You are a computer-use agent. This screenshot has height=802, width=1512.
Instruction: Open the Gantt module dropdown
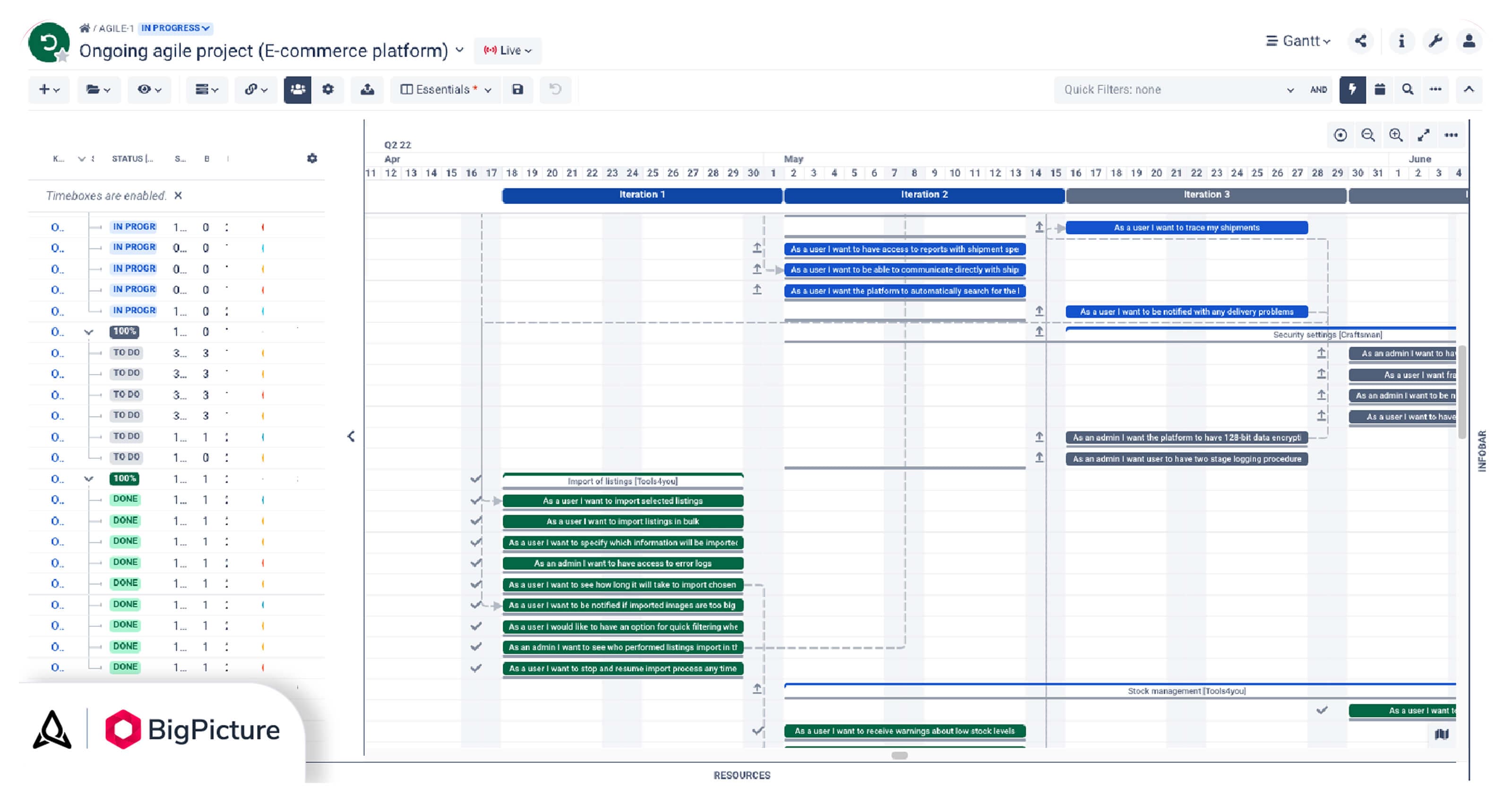click(x=1298, y=41)
